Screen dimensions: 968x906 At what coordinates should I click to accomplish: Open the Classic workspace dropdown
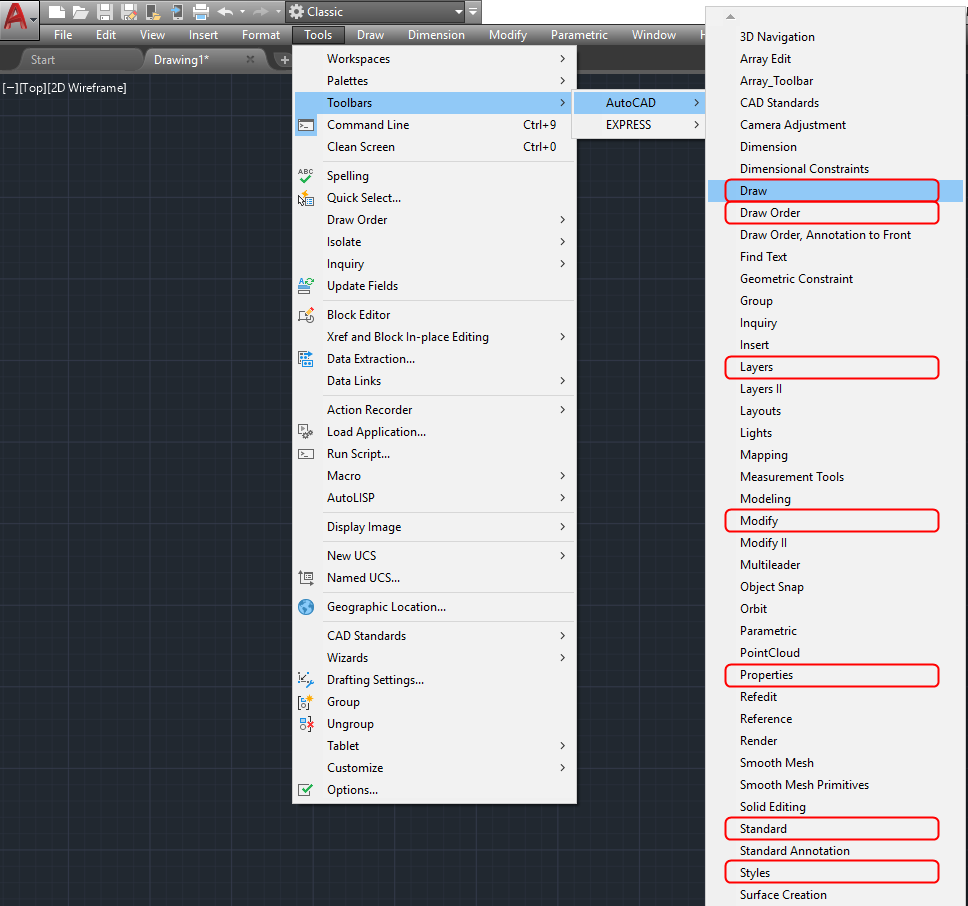tap(376, 12)
